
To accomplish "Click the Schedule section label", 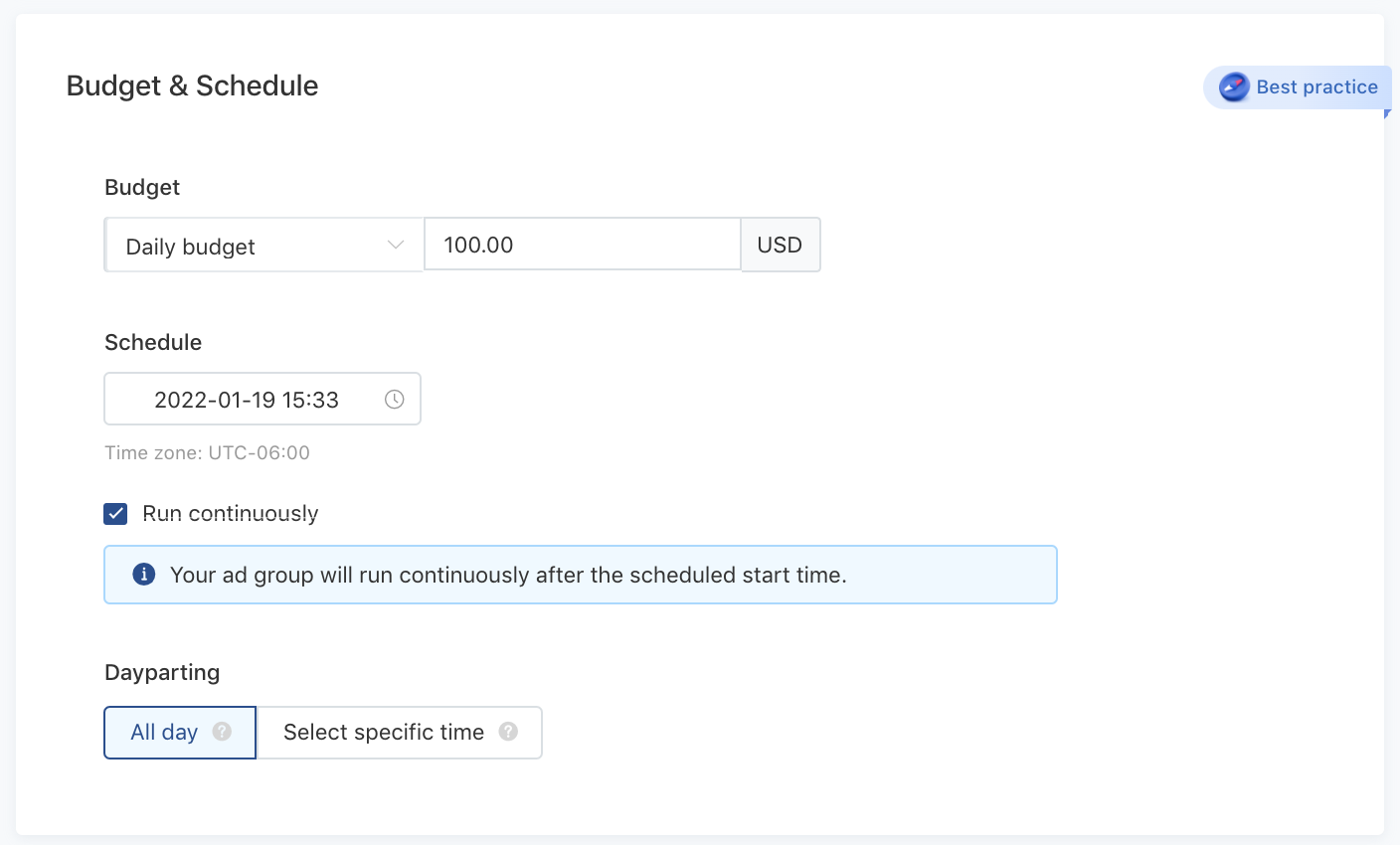I will 153,343.
